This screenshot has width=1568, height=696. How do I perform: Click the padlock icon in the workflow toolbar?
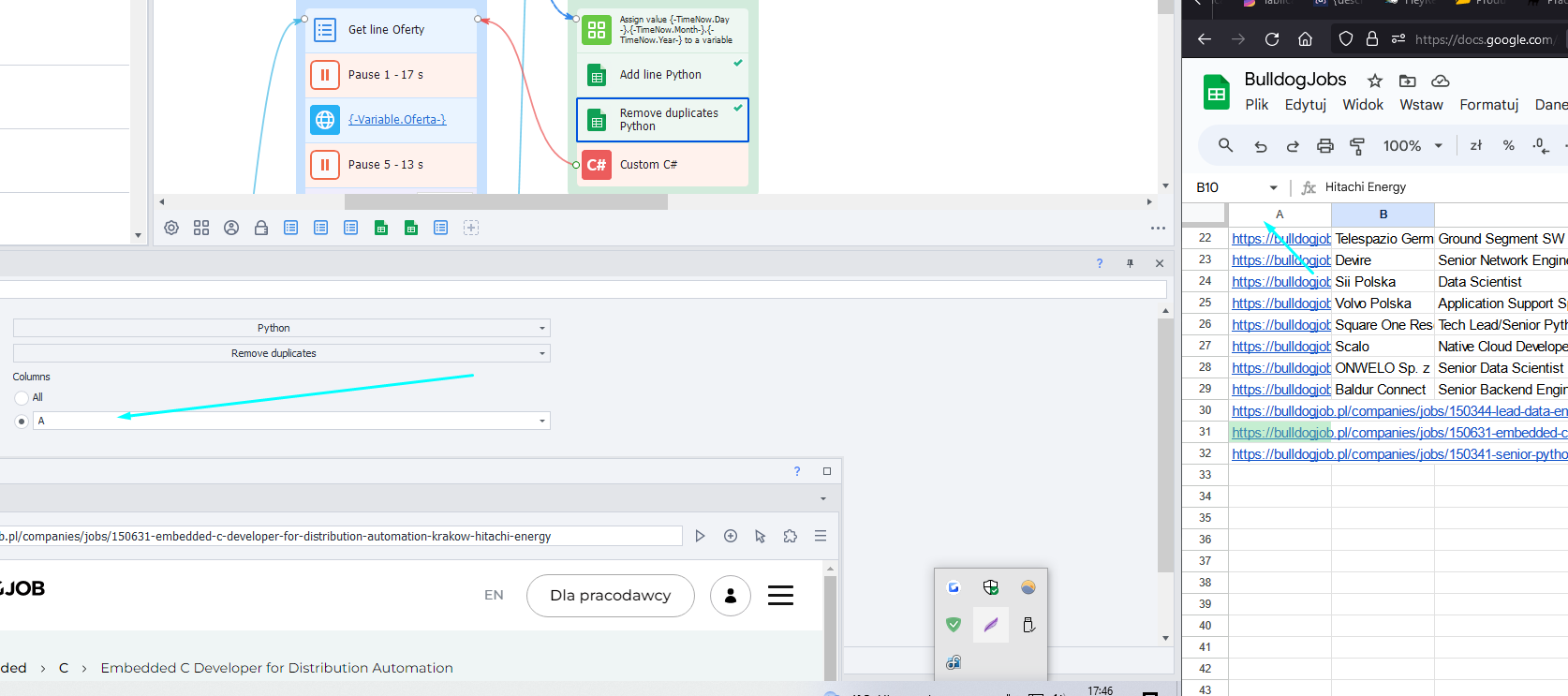(261, 228)
